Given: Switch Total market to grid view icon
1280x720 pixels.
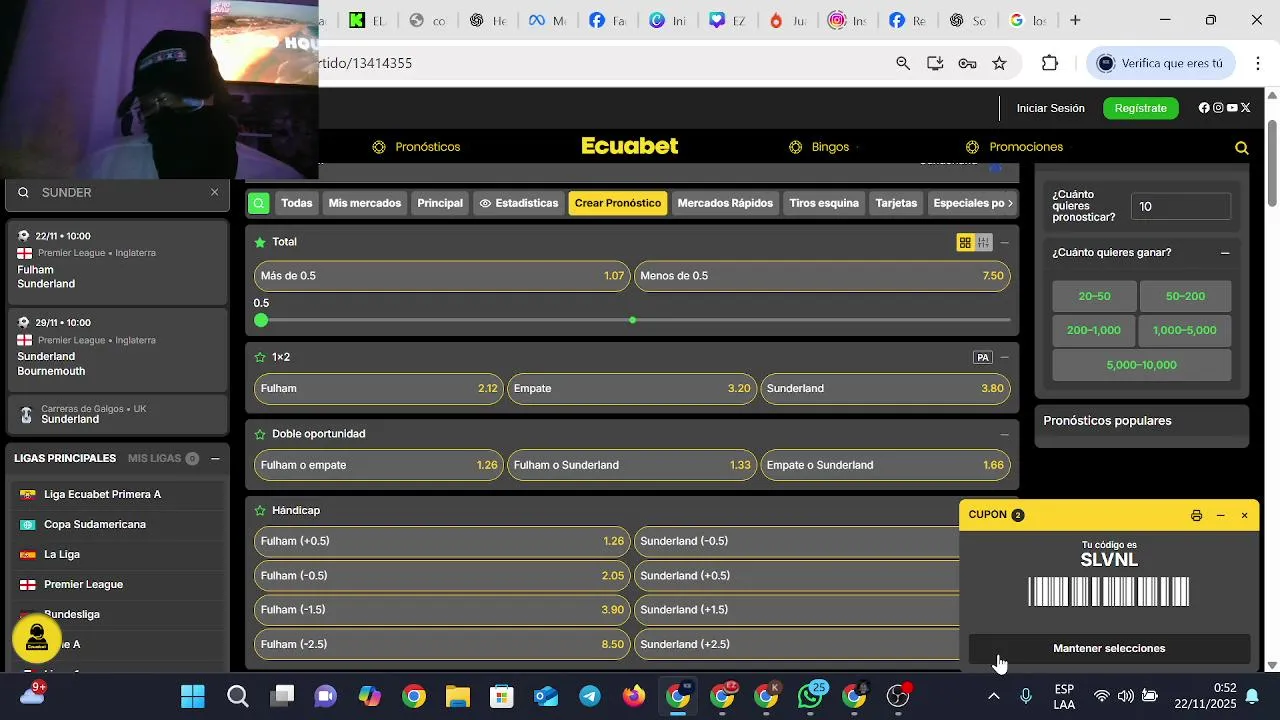Looking at the screenshot, I should point(965,242).
